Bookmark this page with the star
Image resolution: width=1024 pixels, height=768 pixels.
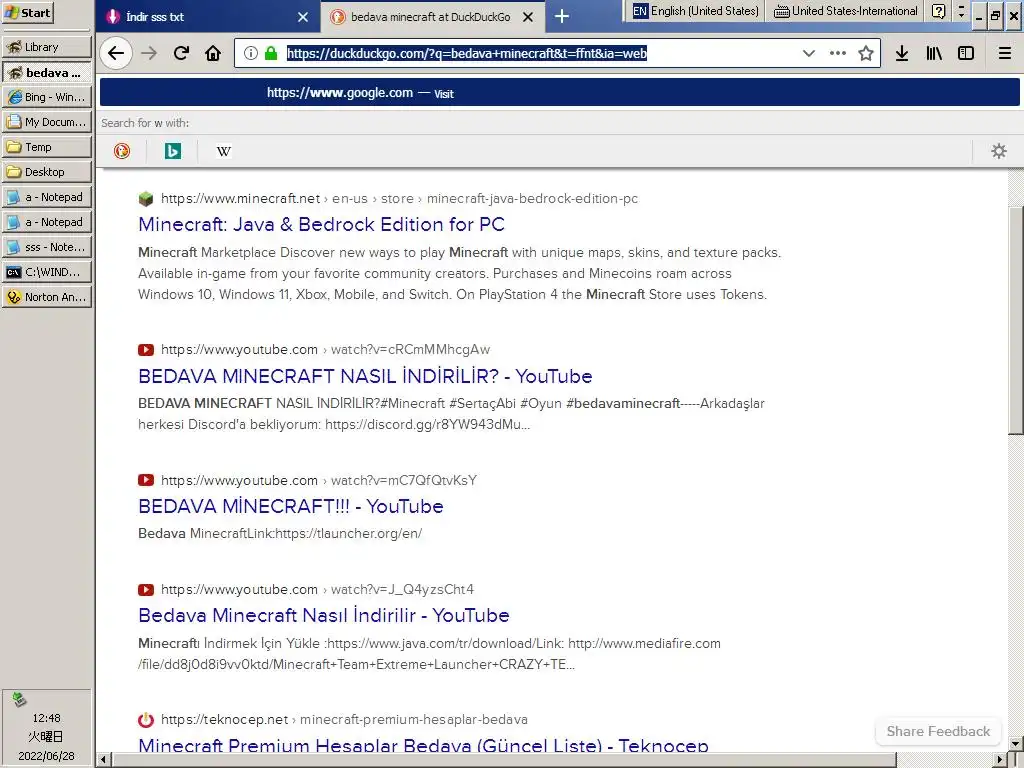coord(866,54)
